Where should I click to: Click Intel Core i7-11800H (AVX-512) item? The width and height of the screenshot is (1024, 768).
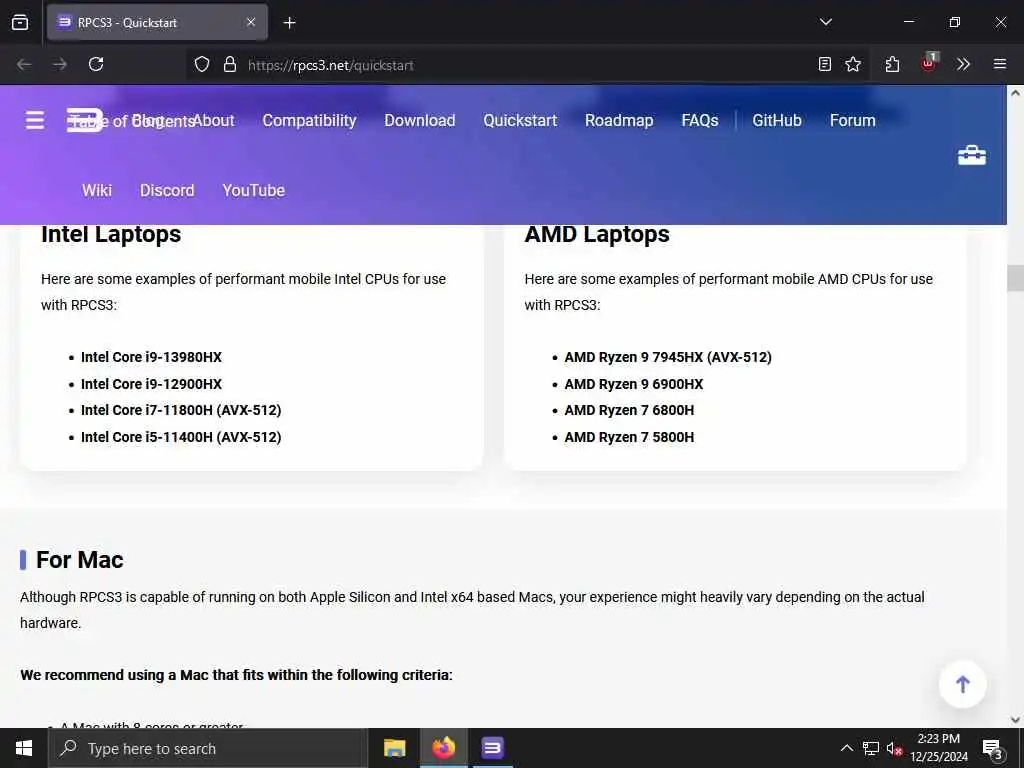click(x=181, y=410)
